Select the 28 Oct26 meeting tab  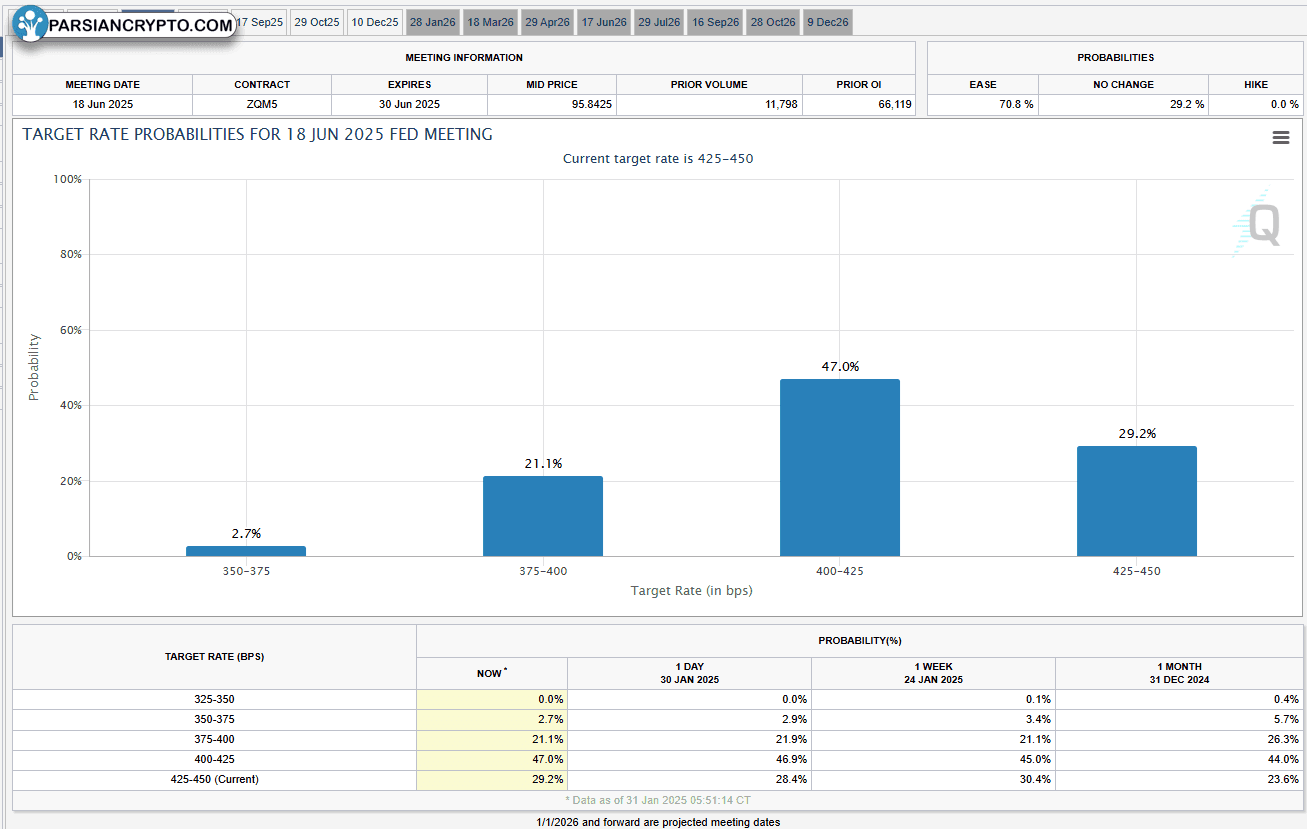pyautogui.click(x=773, y=22)
